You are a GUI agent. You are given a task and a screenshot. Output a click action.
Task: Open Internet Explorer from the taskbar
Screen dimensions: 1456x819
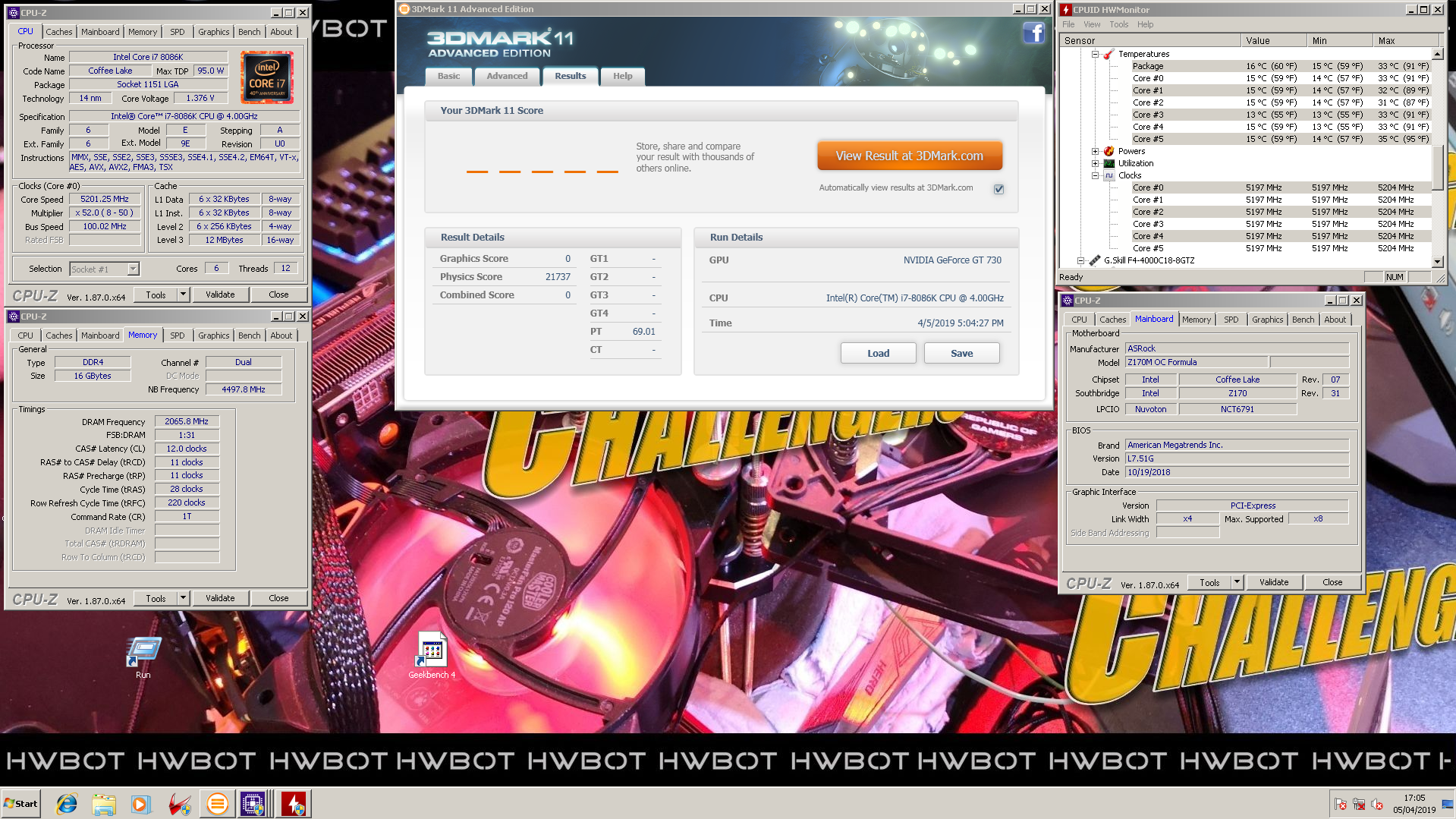67,804
